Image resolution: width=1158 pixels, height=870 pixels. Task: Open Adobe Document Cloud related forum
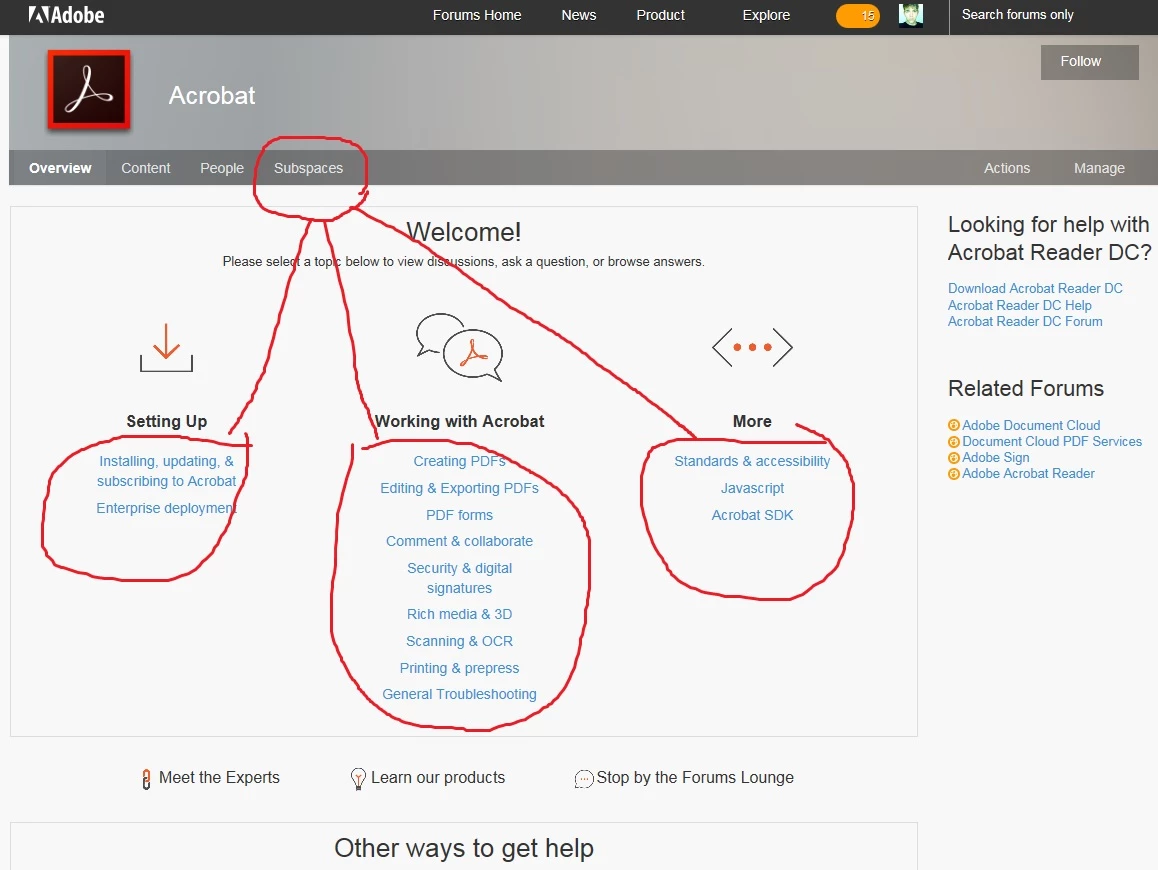pyautogui.click(x=1031, y=425)
